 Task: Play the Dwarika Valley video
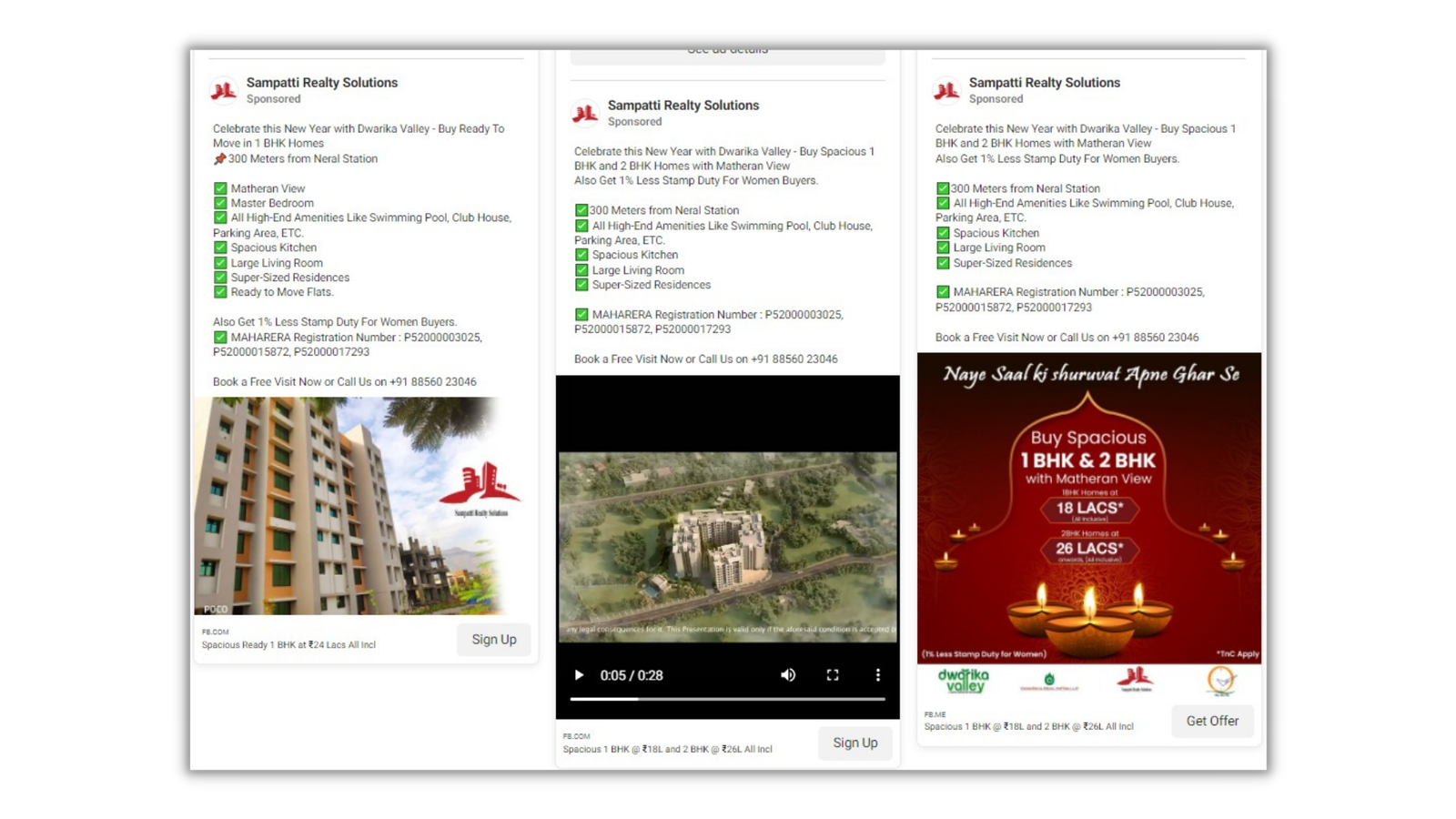tap(579, 675)
